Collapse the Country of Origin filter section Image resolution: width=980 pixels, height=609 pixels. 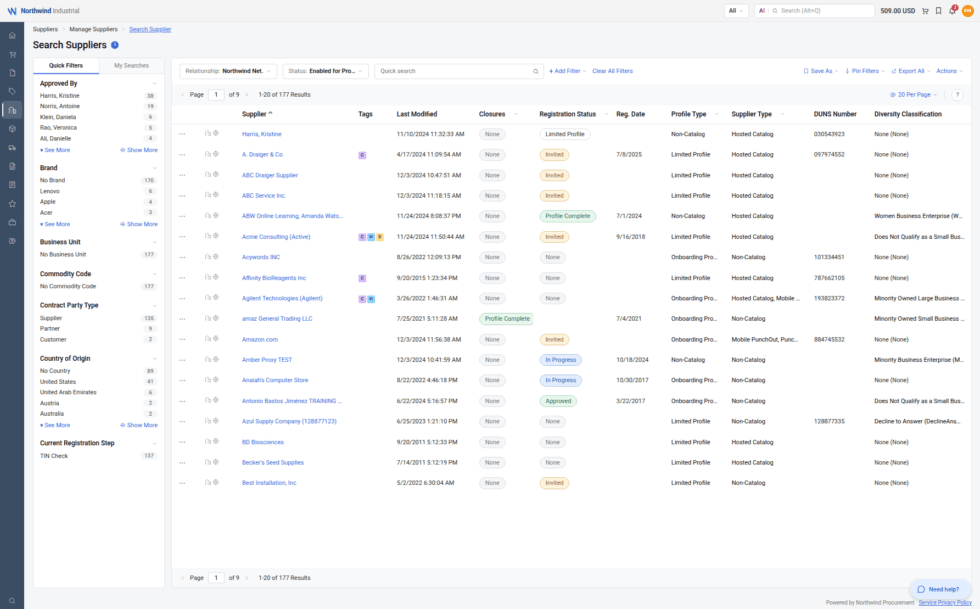pyautogui.click(x=154, y=359)
